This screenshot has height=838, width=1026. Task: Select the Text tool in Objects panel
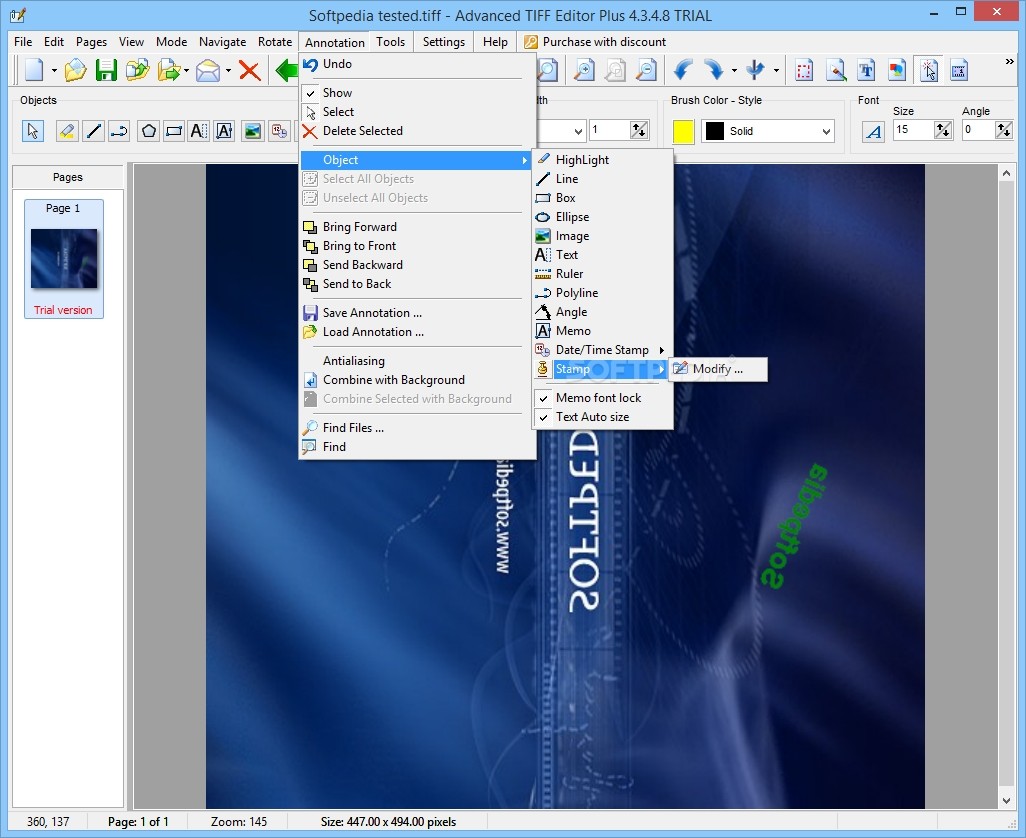[x=198, y=131]
